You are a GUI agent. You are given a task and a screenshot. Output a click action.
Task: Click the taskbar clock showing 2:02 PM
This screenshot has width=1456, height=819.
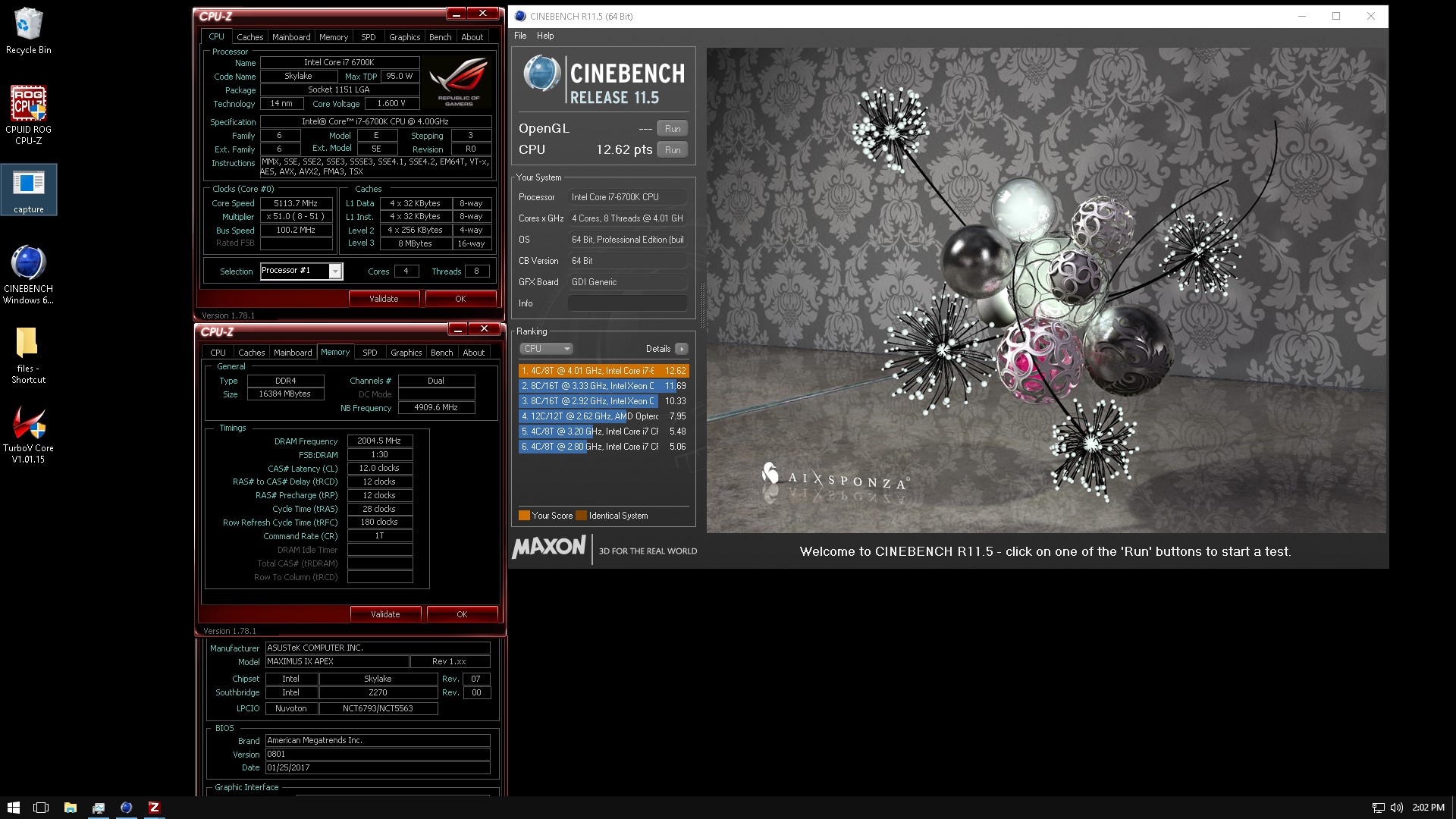click(1429, 808)
